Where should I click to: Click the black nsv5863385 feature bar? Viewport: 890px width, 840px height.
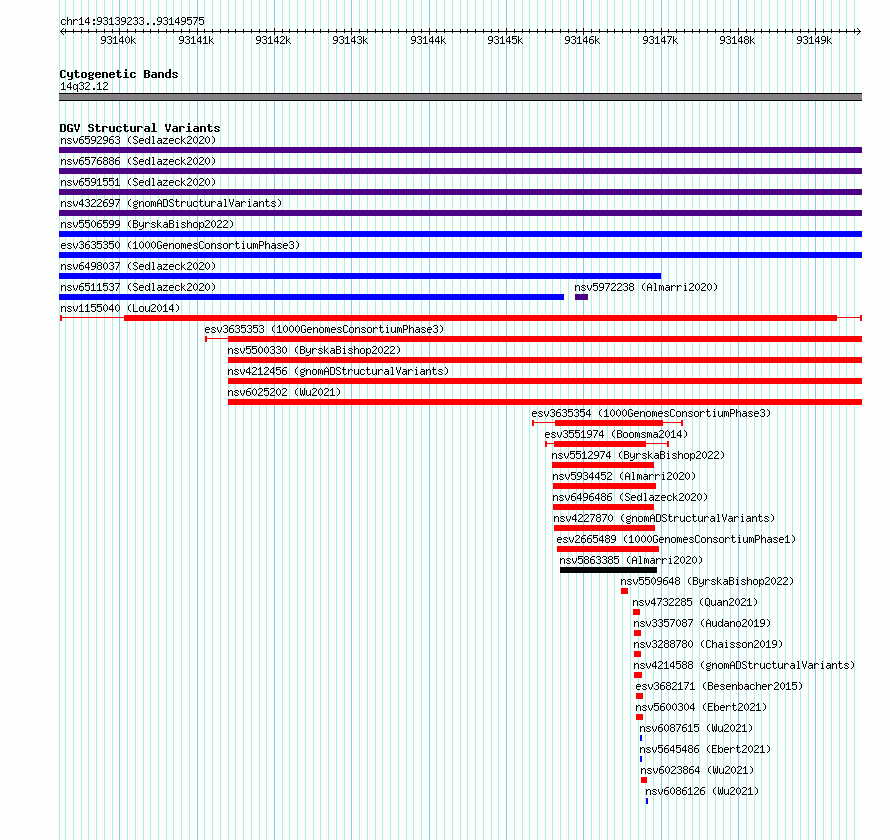click(x=608, y=570)
